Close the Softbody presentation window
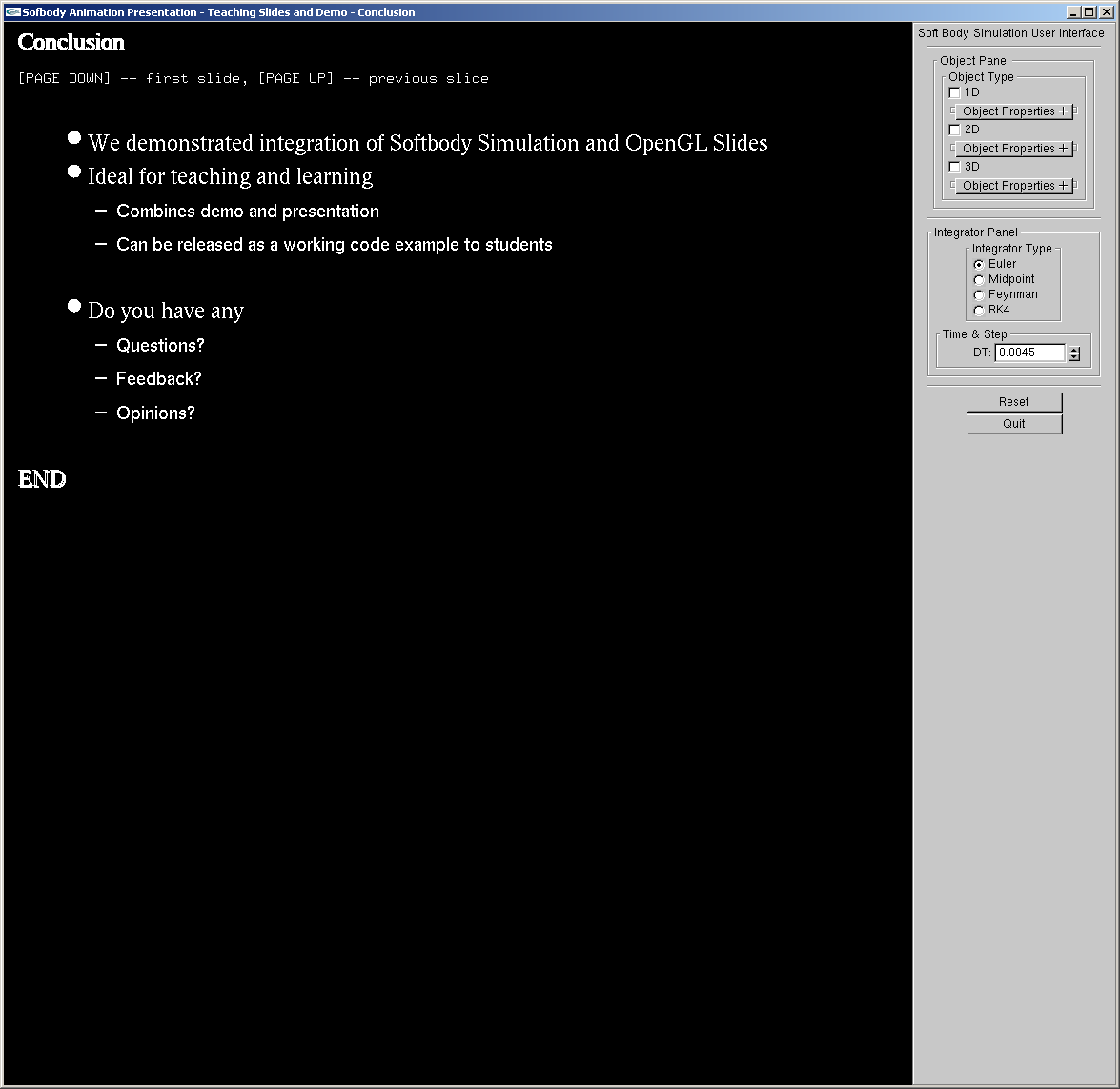1120x1089 pixels. 1107,12
